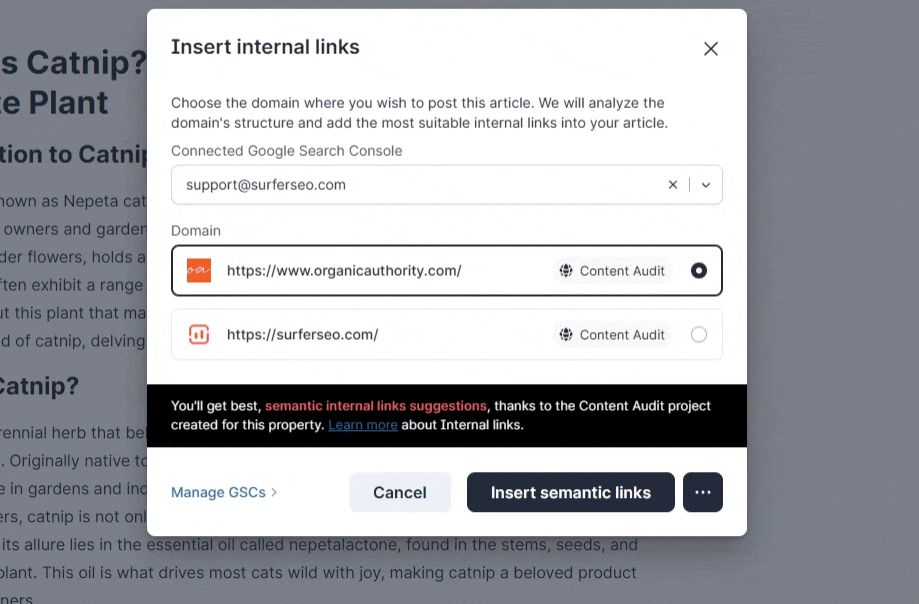Select the surferseo.com radio button
The height and width of the screenshot is (604, 919).
coord(699,335)
